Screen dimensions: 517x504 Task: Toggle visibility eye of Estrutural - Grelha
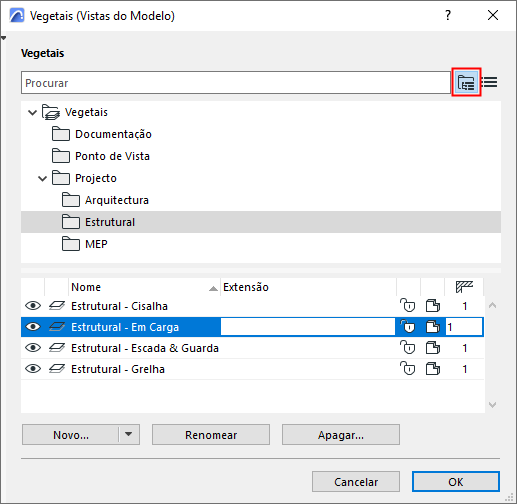pyautogui.click(x=33, y=369)
